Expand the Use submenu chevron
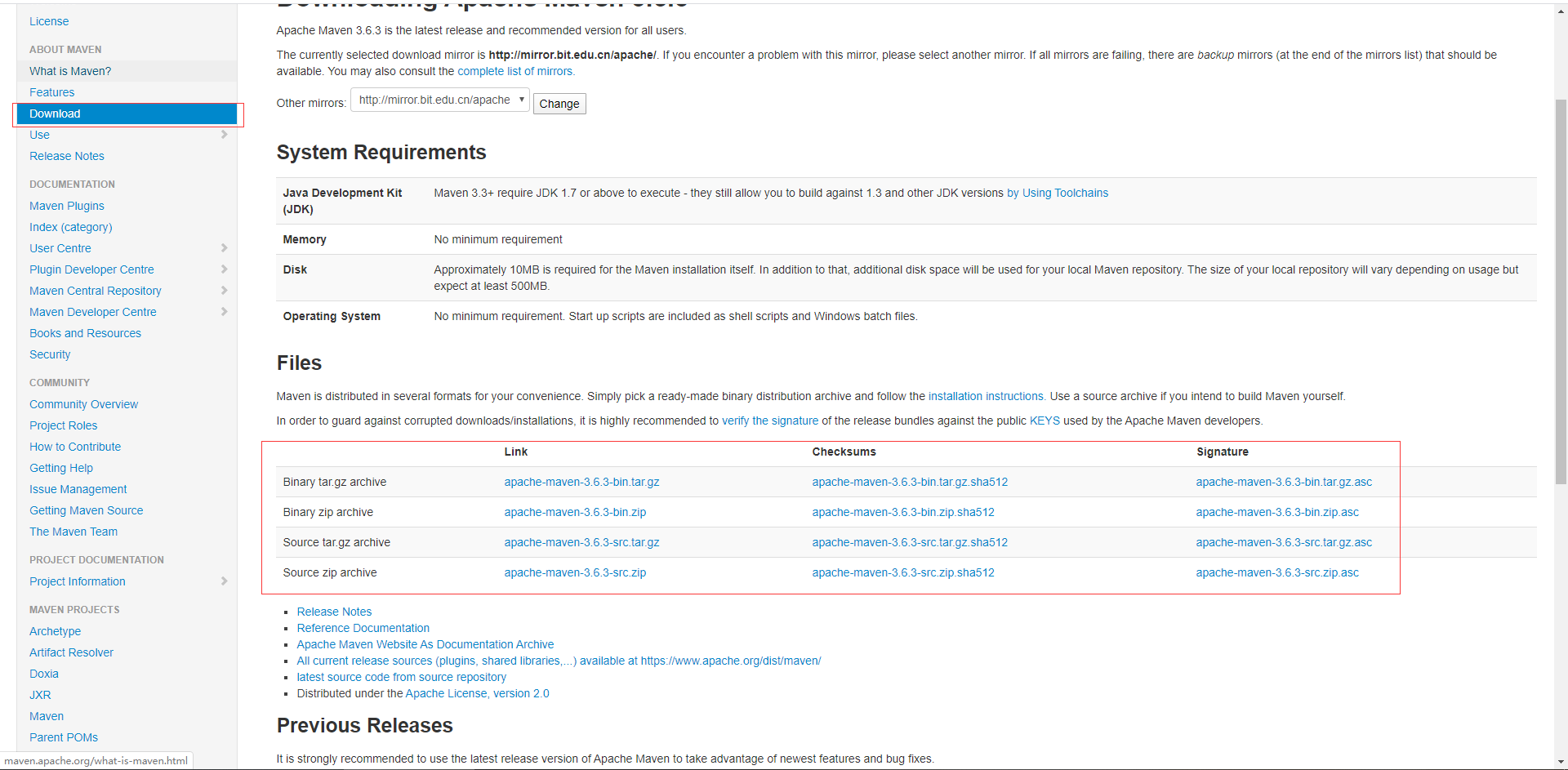Viewport: 1568px width, 770px height. [x=224, y=135]
